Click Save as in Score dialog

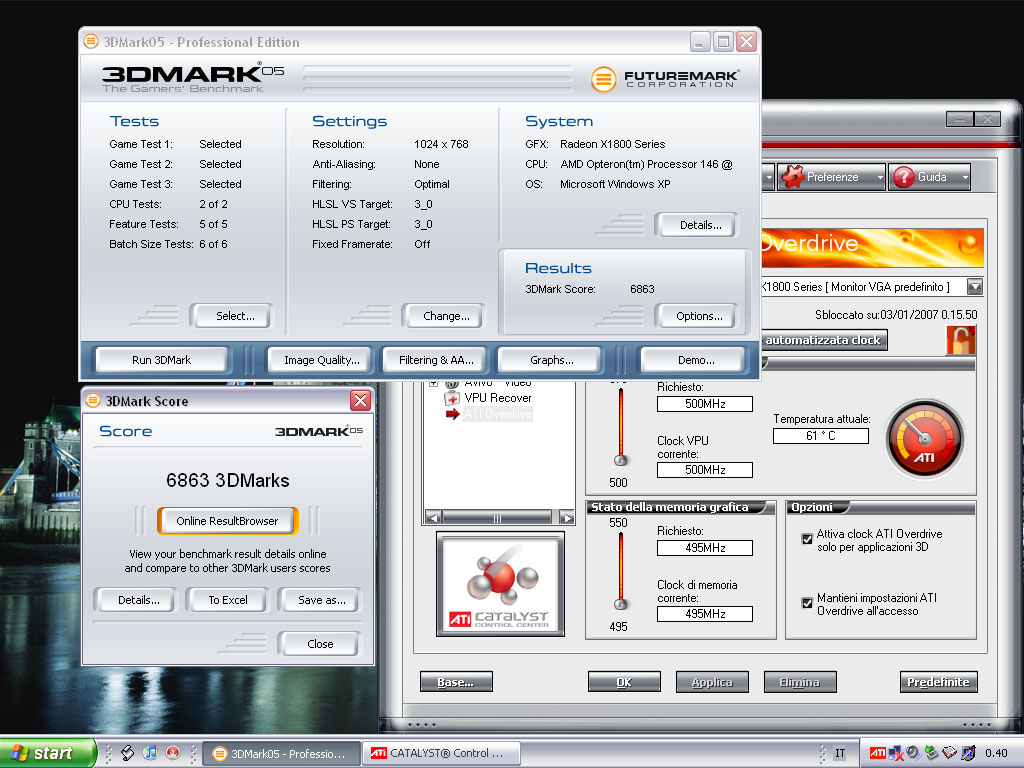tap(321, 600)
